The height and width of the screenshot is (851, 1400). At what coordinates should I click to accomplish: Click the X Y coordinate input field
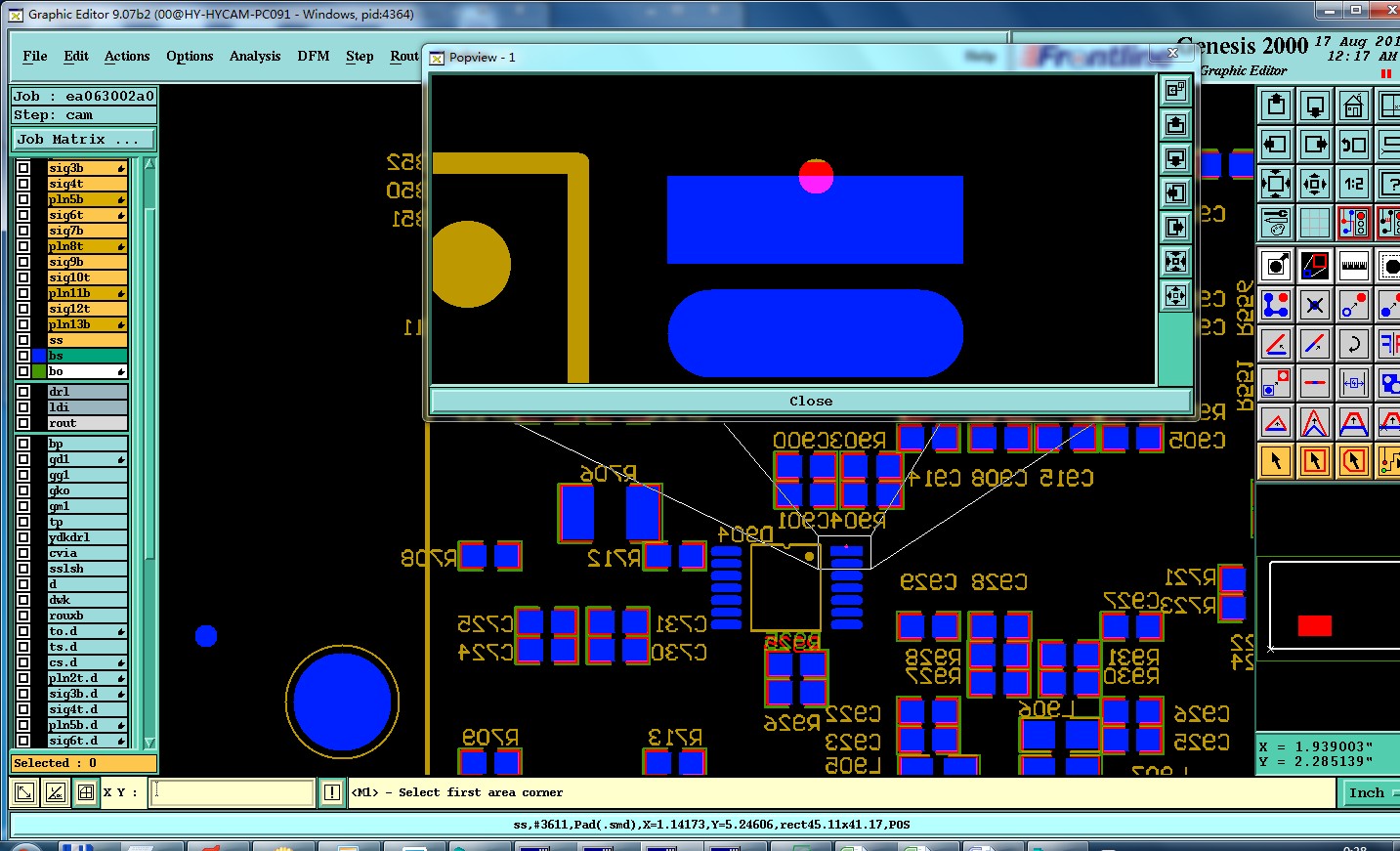[232, 792]
